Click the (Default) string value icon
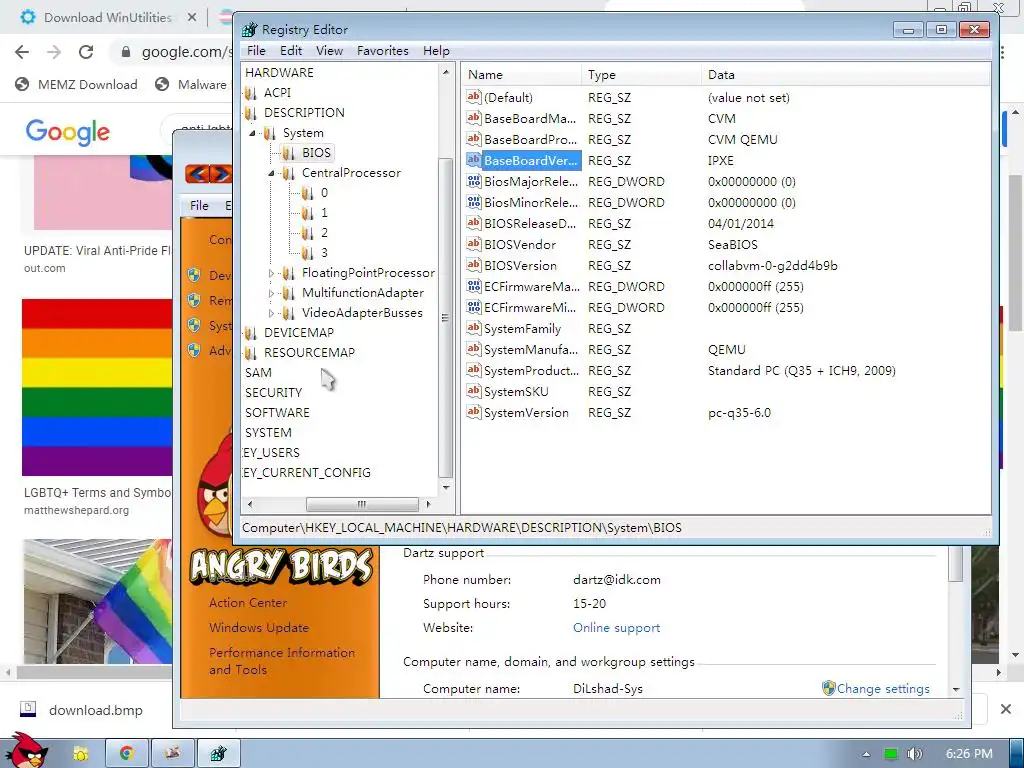Image resolution: width=1024 pixels, height=768 pixels. pos(473,97)
